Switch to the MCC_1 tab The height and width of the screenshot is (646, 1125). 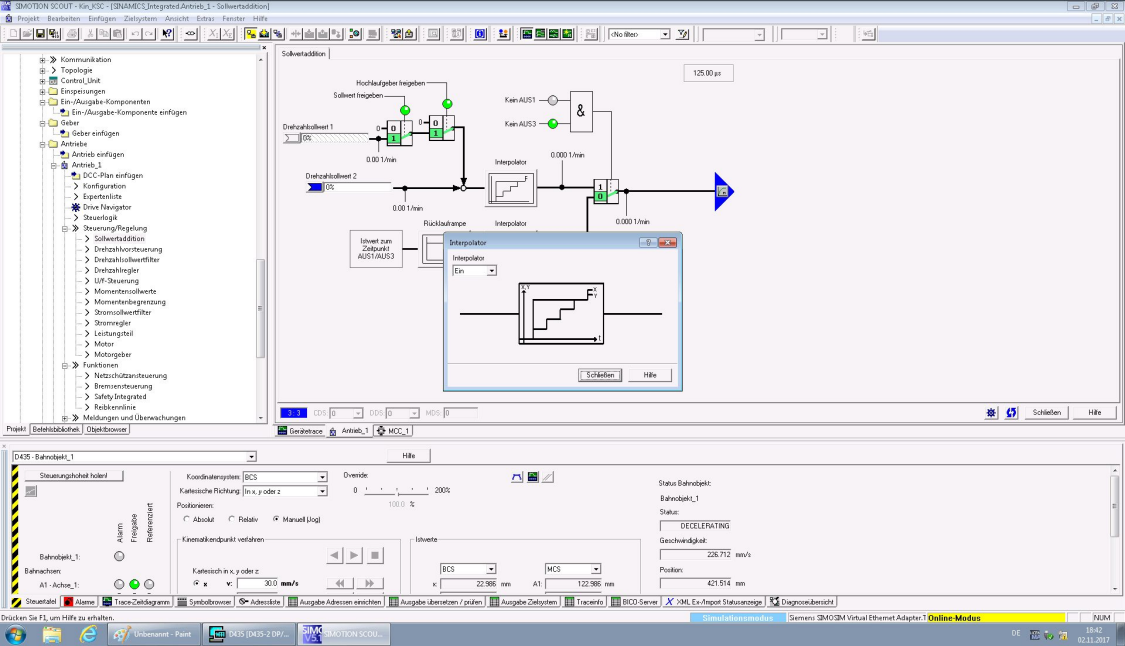[392, 431]
